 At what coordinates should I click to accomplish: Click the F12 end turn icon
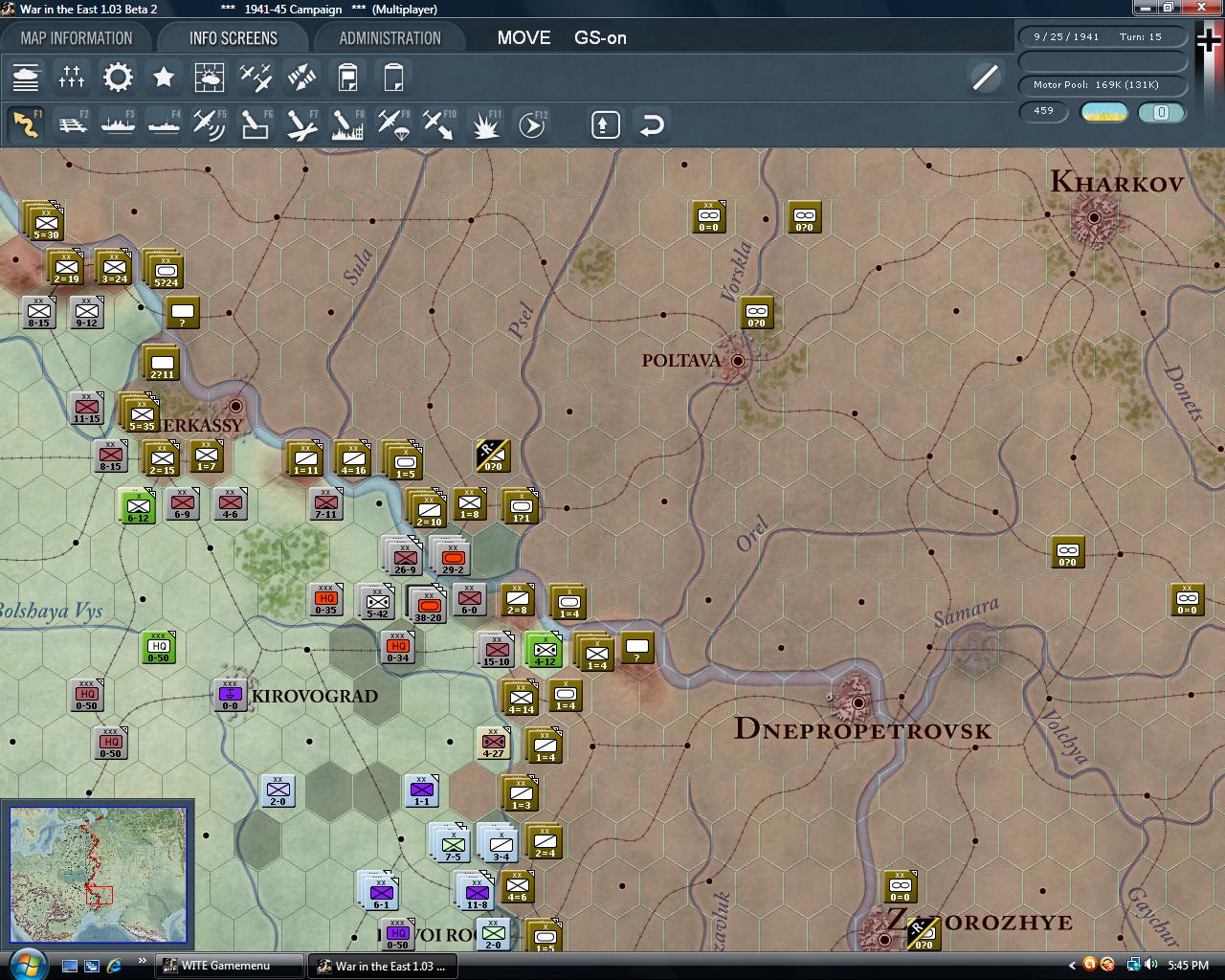coord(531,124)
